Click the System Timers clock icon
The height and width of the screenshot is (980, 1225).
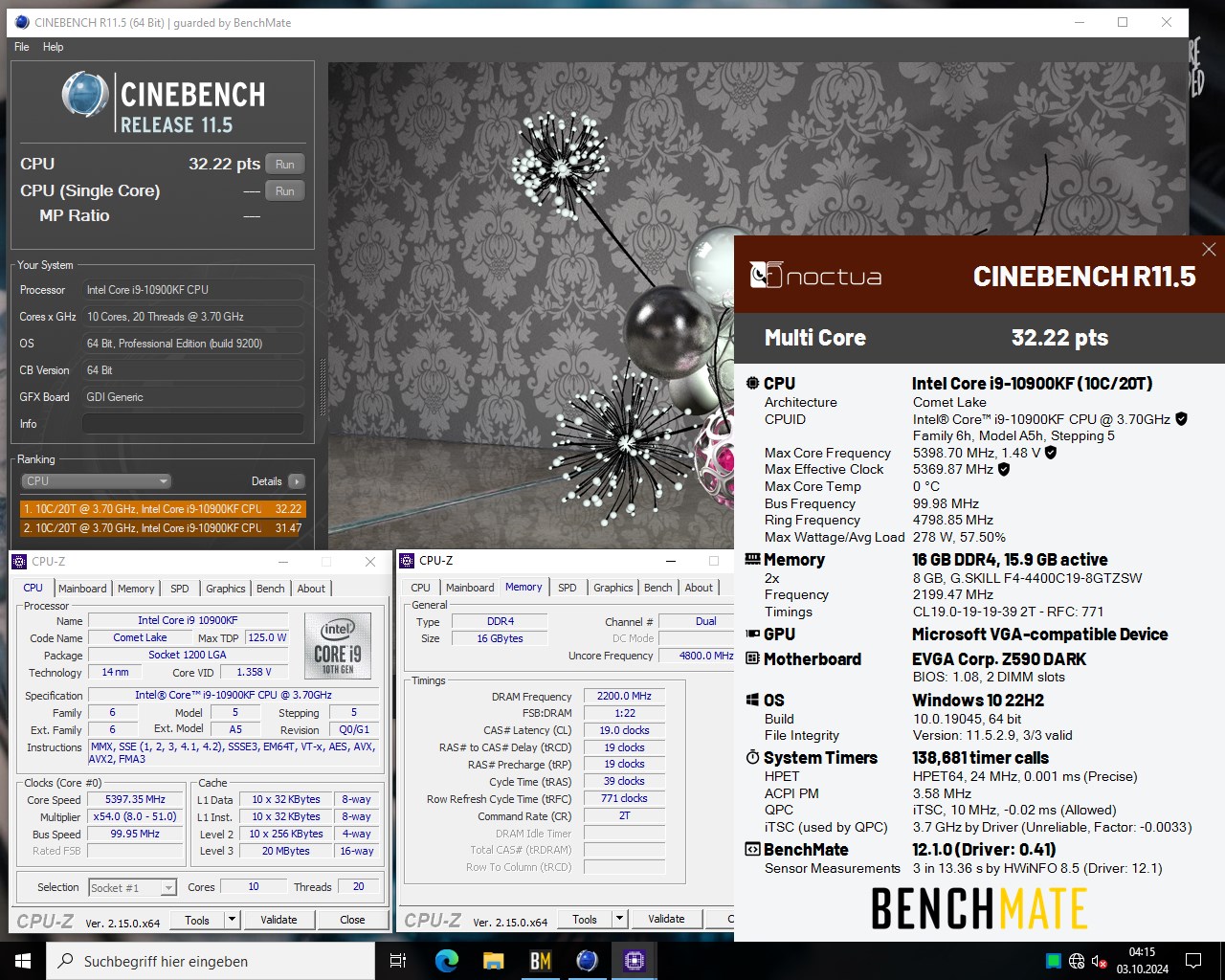pos(752,757)
